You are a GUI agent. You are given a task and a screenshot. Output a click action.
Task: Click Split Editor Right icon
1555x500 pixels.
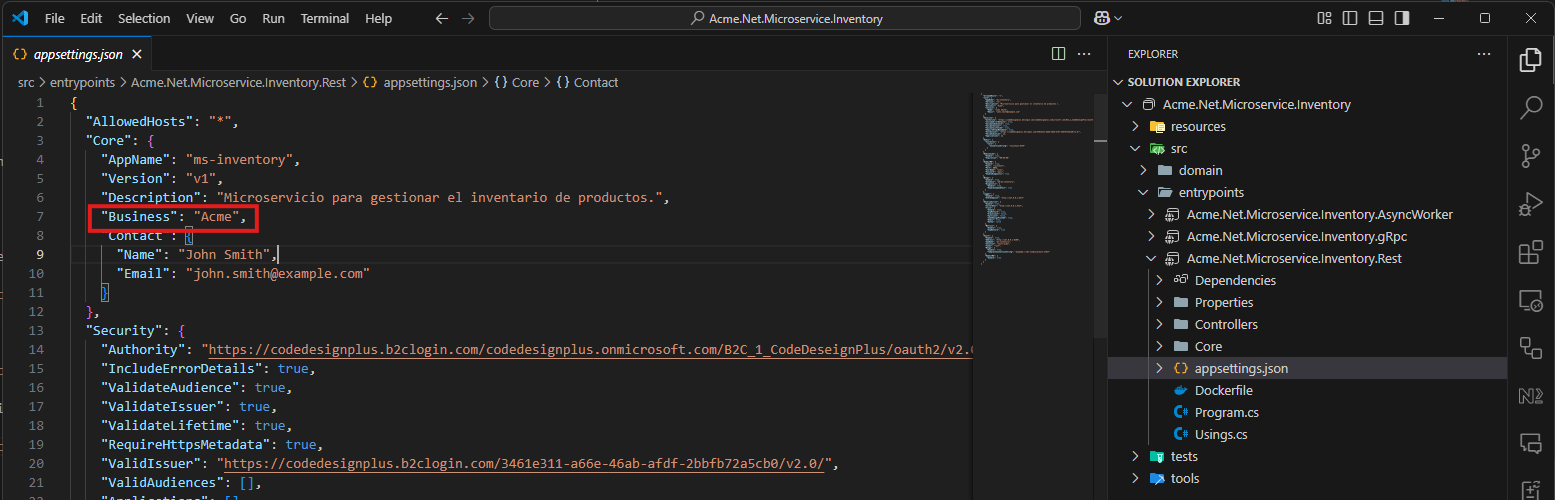click(x=1059, y=54)
